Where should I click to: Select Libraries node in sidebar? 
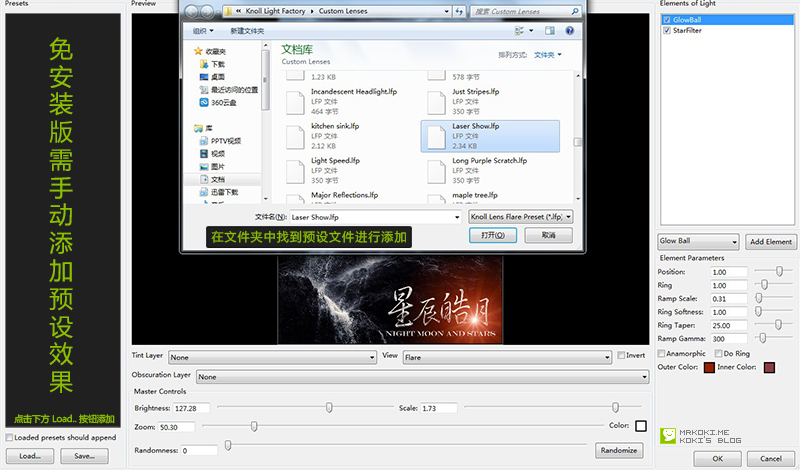coord(203,128)
